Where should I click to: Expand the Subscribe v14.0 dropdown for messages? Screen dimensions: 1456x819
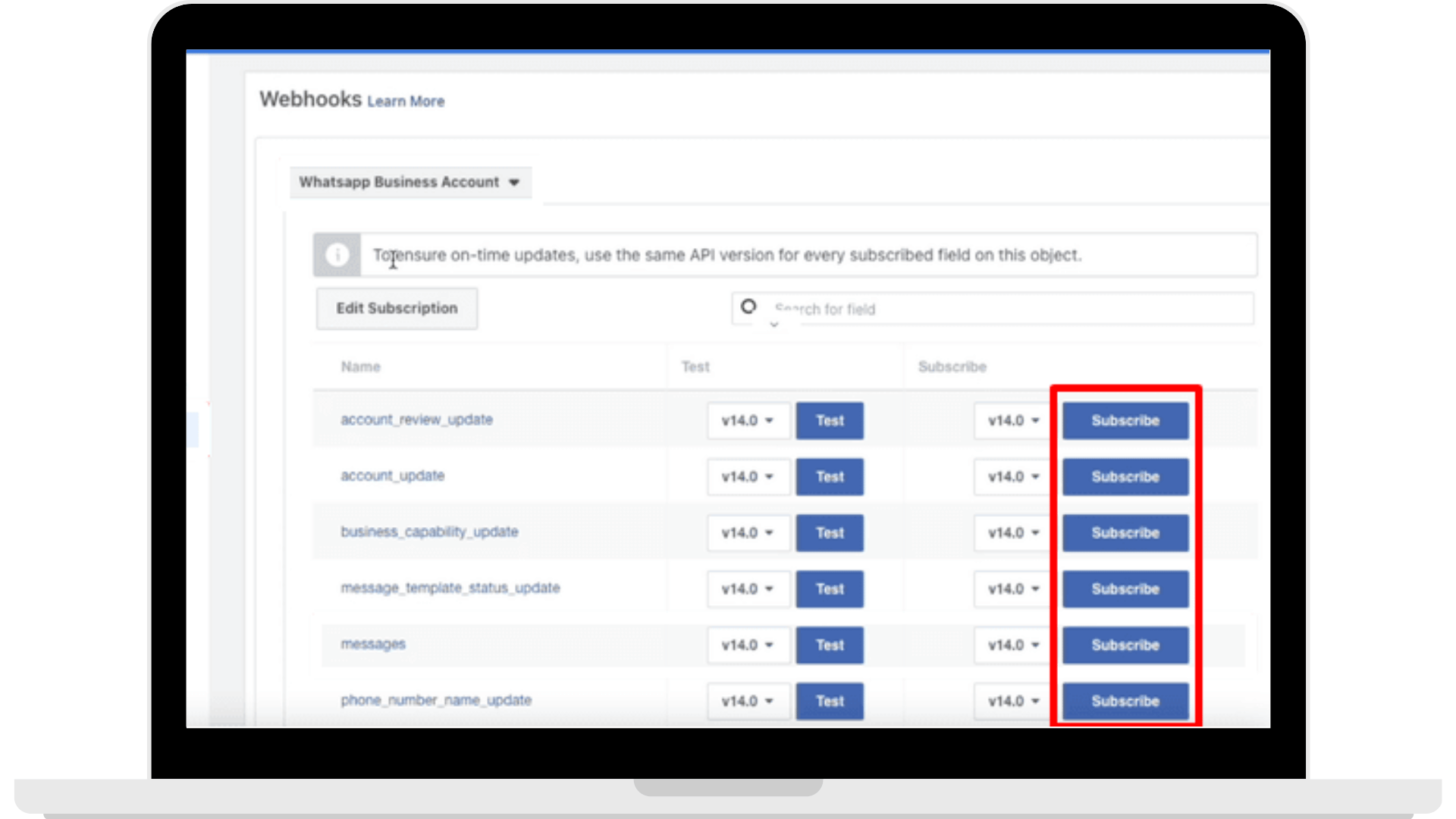point(1012,645)
